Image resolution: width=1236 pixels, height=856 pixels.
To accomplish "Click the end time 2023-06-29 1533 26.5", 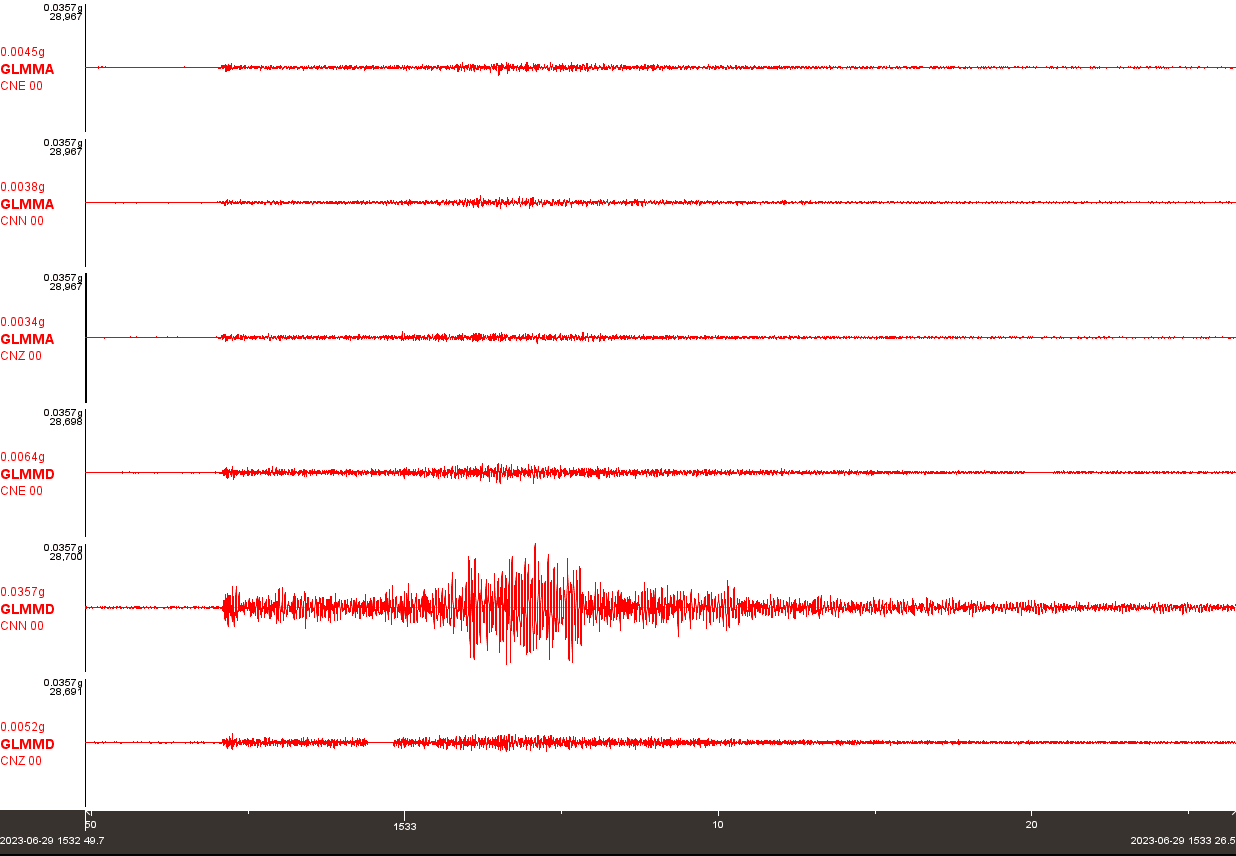I will pos(1183,840).
